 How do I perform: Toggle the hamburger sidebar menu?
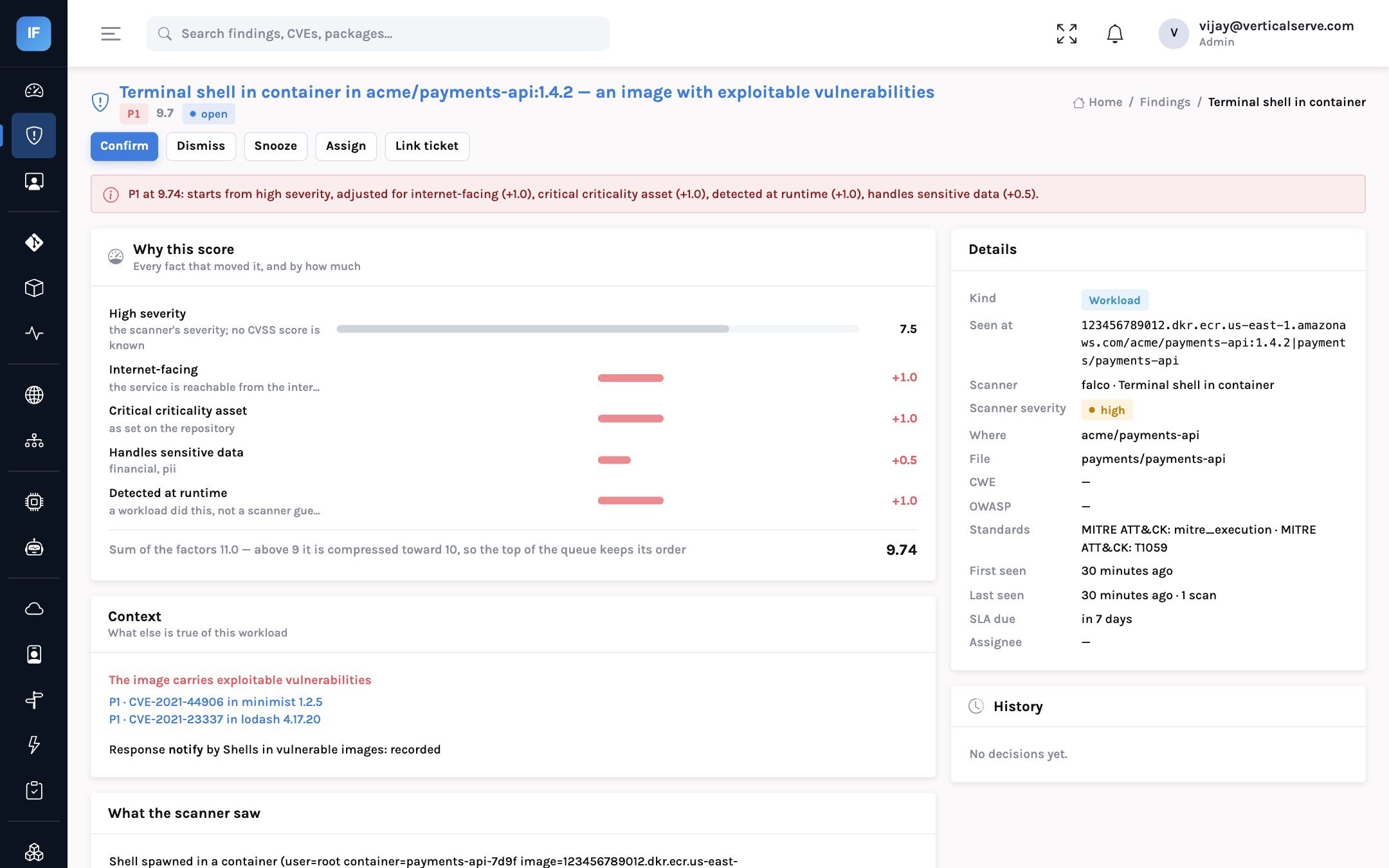tap(111, 33)
